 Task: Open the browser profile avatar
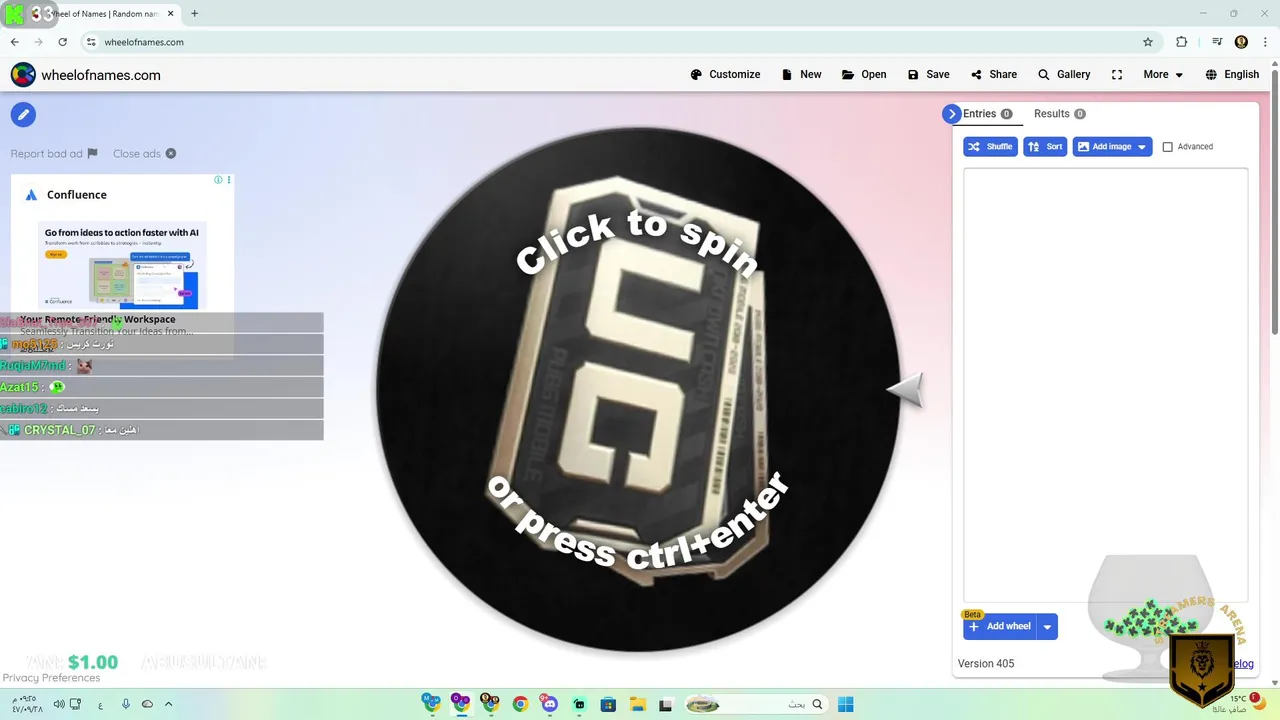click(1241, 42)
